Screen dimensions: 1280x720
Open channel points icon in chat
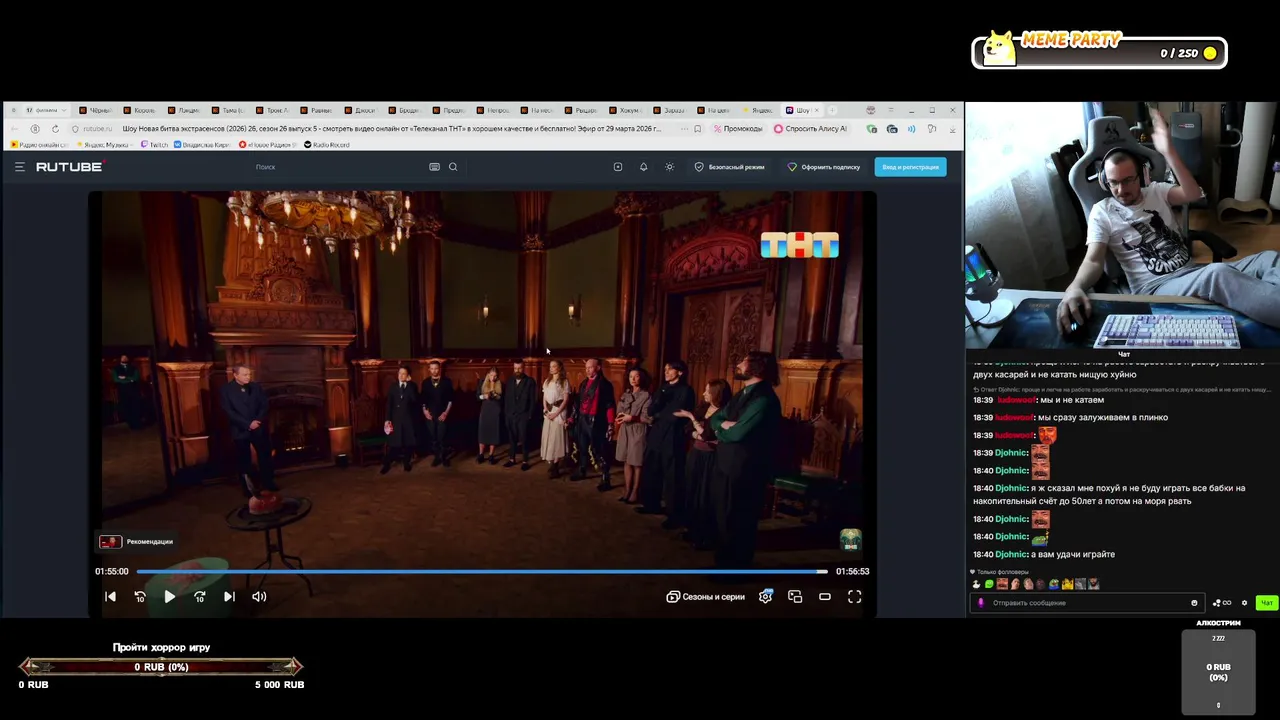(x=1222, y=603)
